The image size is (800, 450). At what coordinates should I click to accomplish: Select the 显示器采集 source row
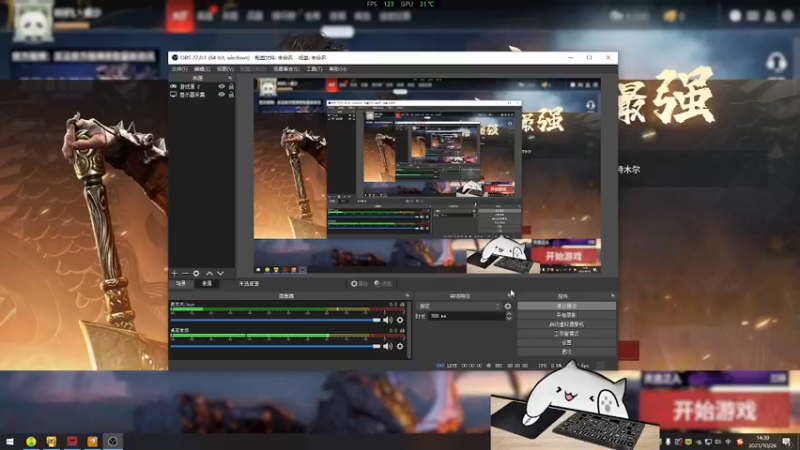coord(202,95)
